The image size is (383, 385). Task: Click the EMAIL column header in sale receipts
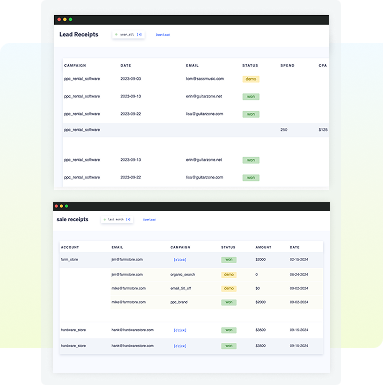(x=117, y=247)
